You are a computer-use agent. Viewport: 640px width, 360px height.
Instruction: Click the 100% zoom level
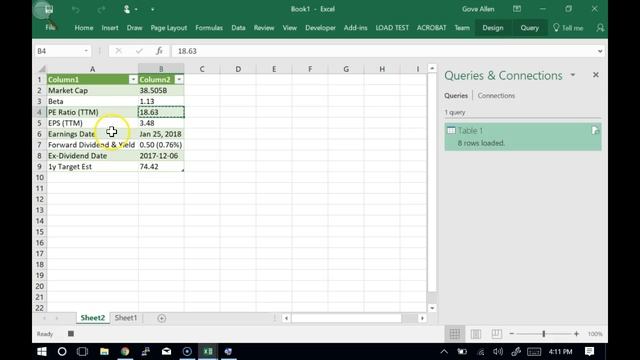pos(595,334)
